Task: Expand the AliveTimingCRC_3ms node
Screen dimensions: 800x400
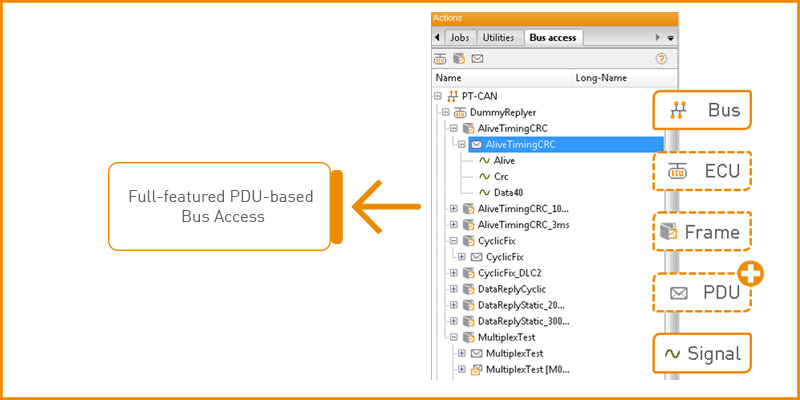Action: [x=454, y=225]
